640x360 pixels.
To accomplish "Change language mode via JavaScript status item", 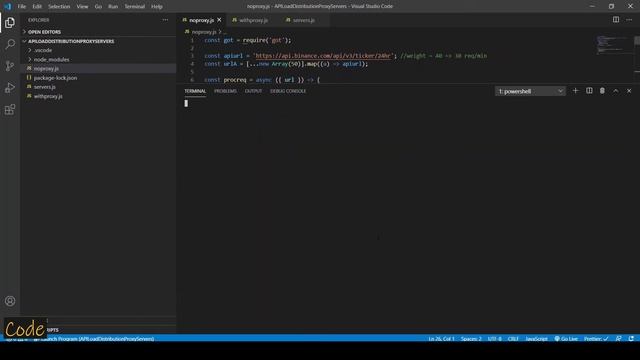I will coord(536,339).
